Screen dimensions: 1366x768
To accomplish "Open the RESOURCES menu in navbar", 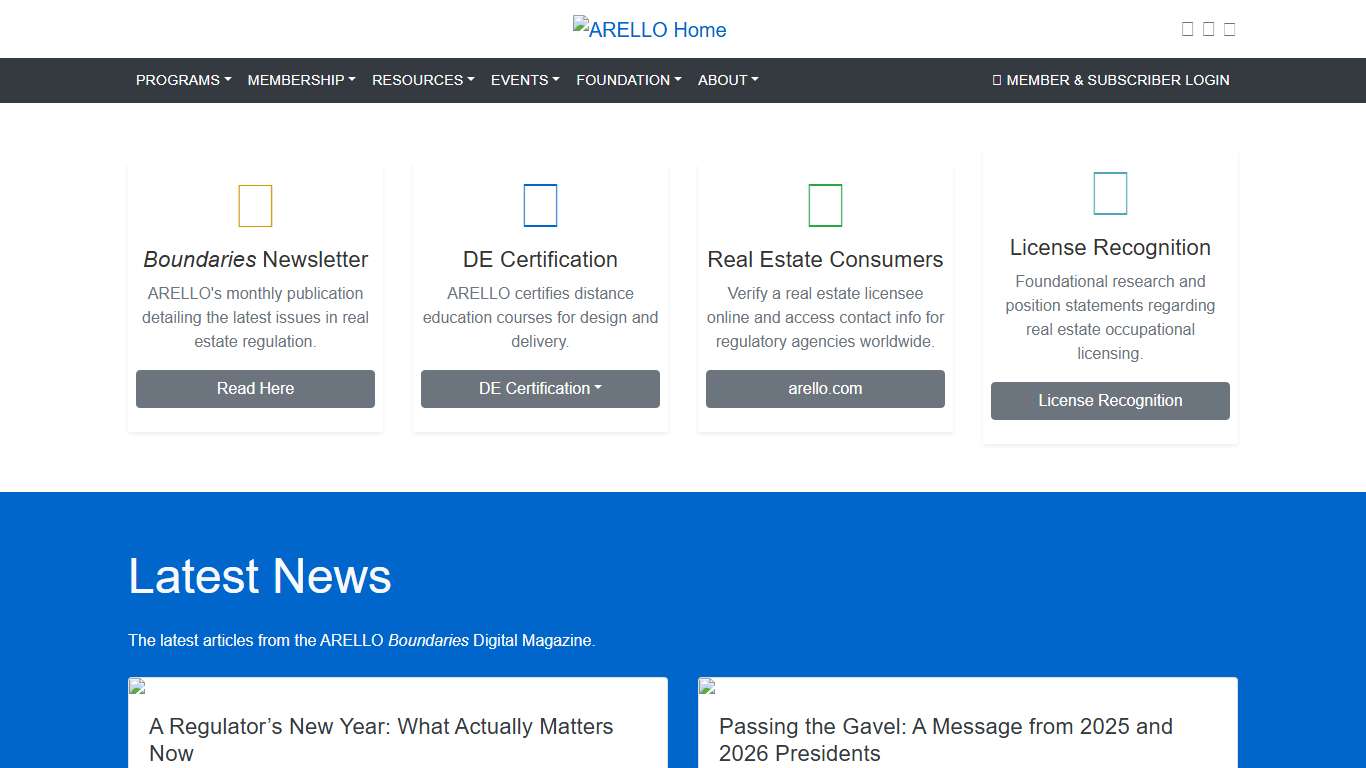I will (423, 80).
